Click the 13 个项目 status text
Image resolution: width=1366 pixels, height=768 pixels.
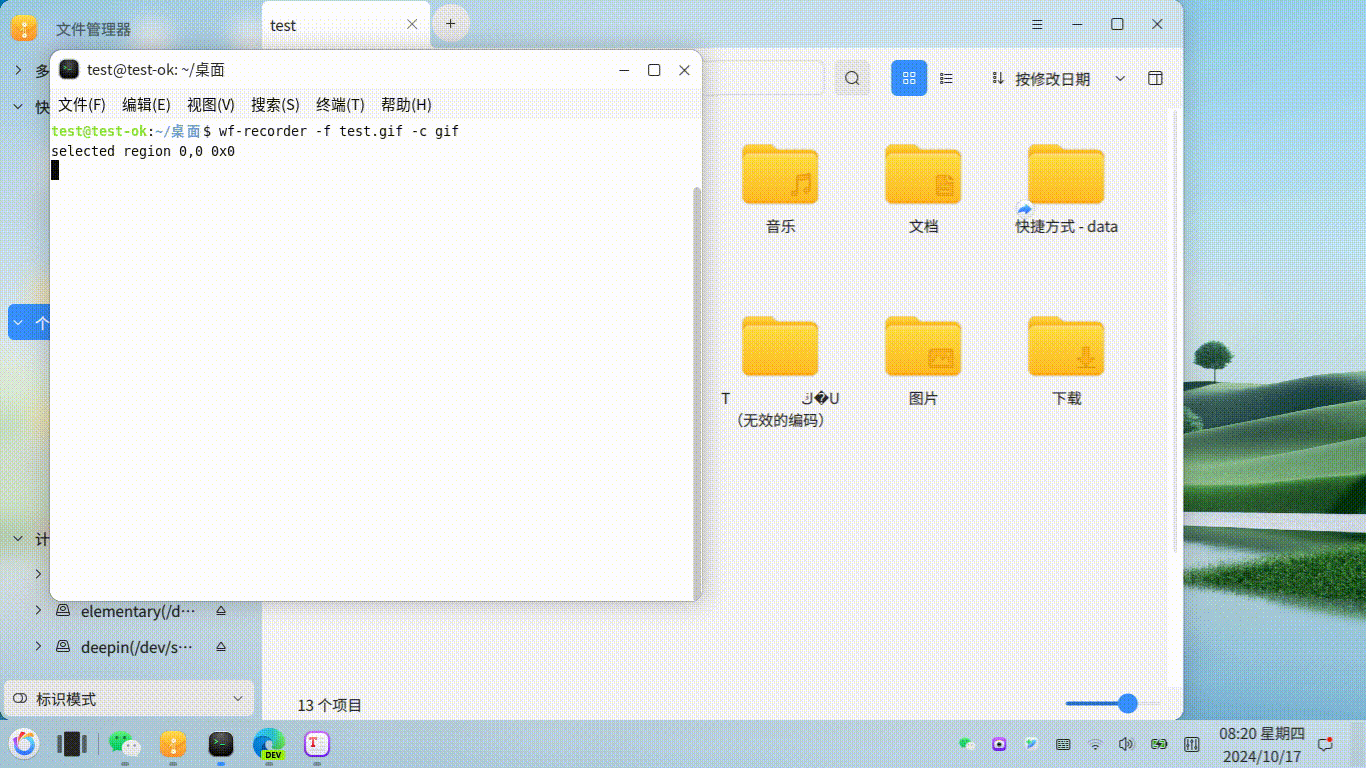[330, 705]
